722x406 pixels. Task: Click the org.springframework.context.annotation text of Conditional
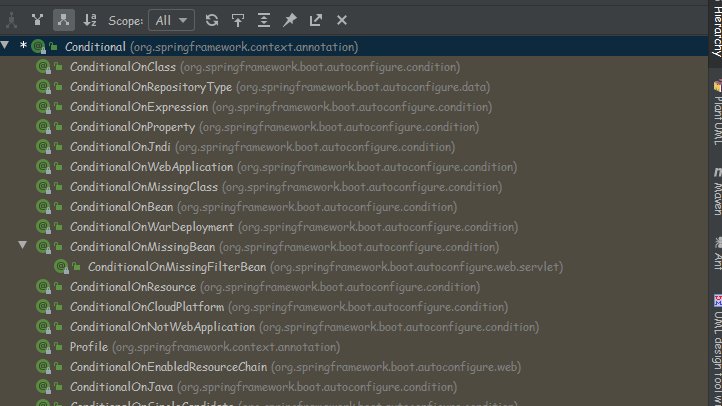(244, 47)
